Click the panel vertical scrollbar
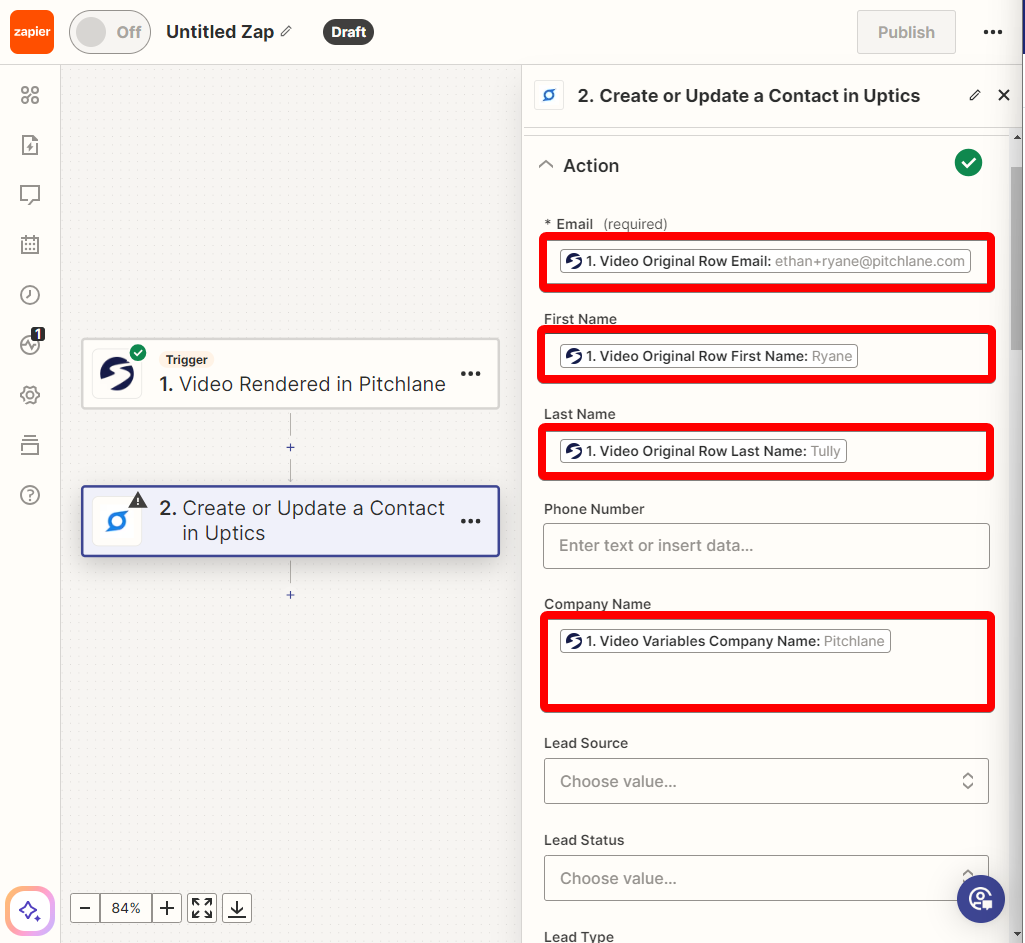1025x943 pixels. coord(1017,259)
